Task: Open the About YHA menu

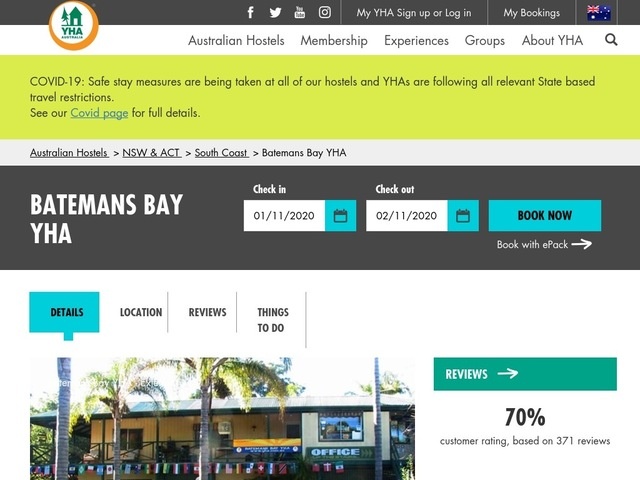Action: (552, 40)
